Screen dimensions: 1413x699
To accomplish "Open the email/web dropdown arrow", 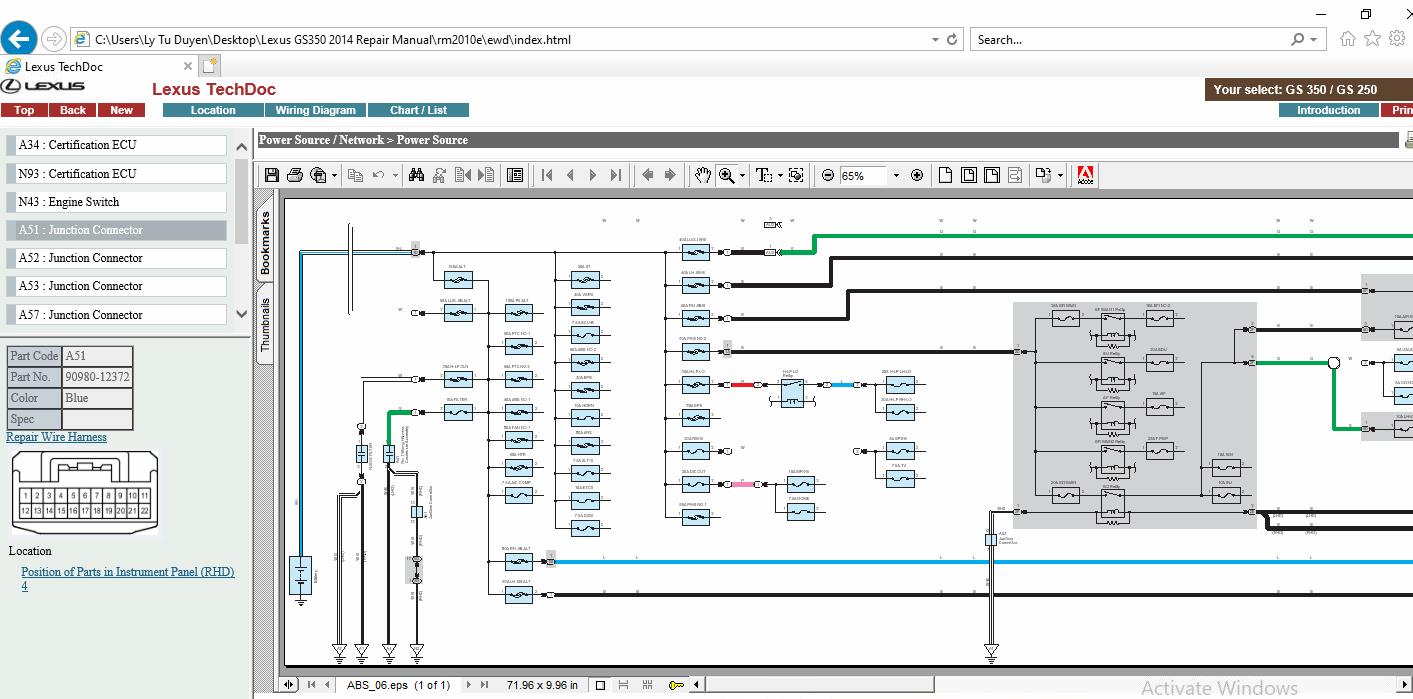I will click(x=334, y=175).
